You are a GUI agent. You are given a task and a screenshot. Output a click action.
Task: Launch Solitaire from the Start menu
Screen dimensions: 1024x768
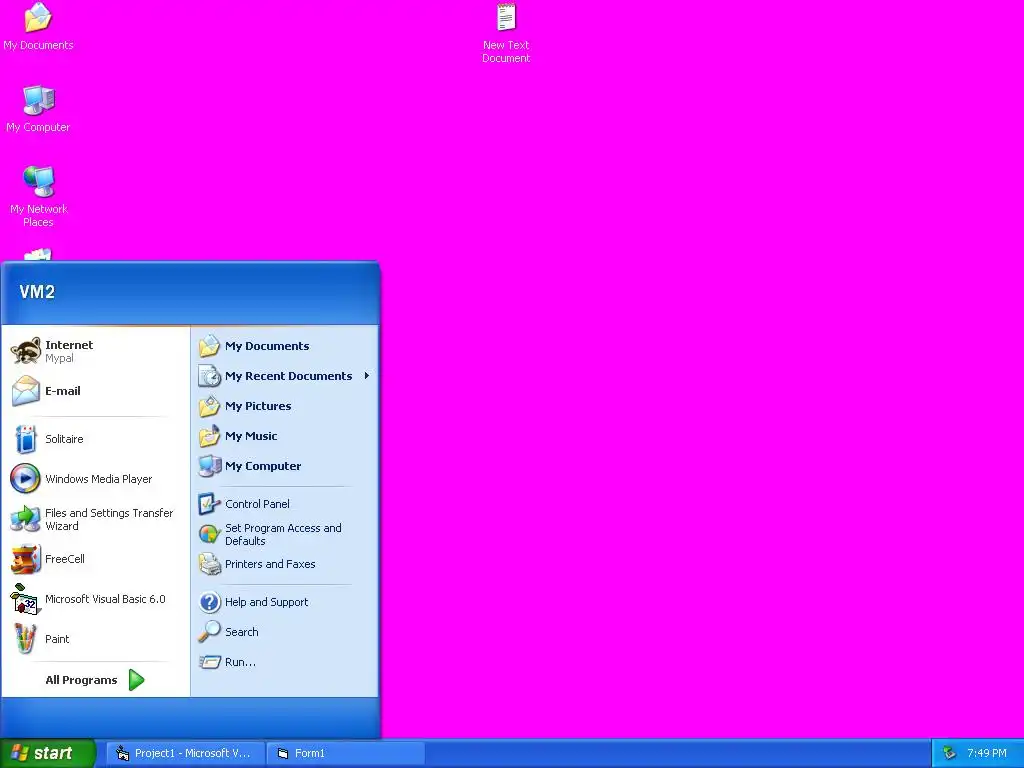pyautogui.click(x=64, y=439)
